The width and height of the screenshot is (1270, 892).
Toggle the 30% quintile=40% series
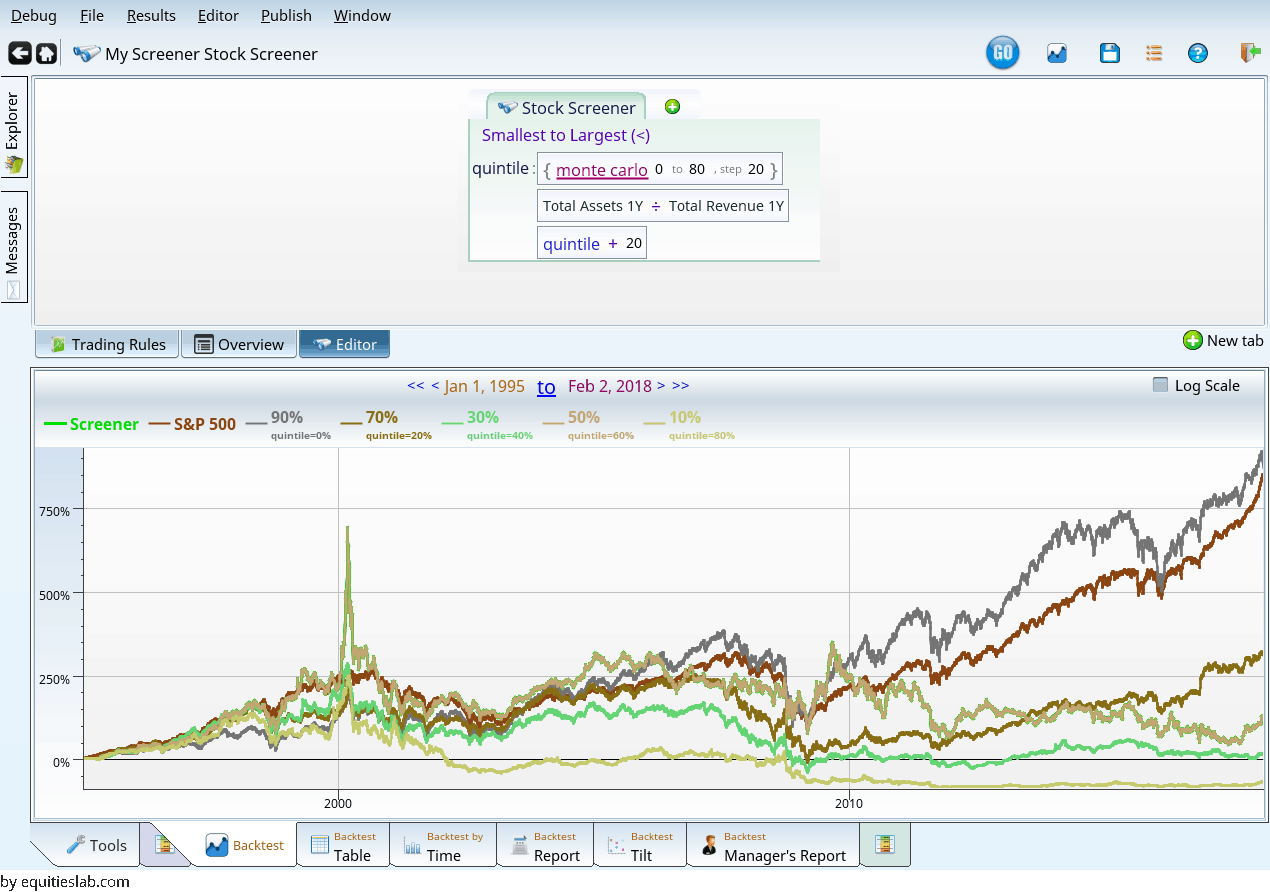point(486,424)
